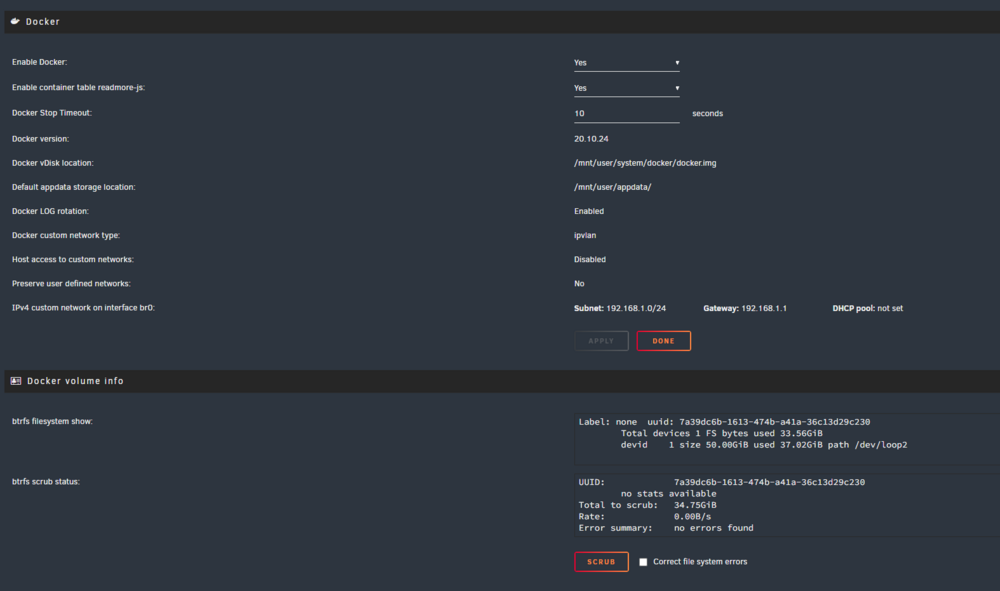Click the Docker section heading text
Viewport: 1000px width, 591px height.
pos(43,21)
